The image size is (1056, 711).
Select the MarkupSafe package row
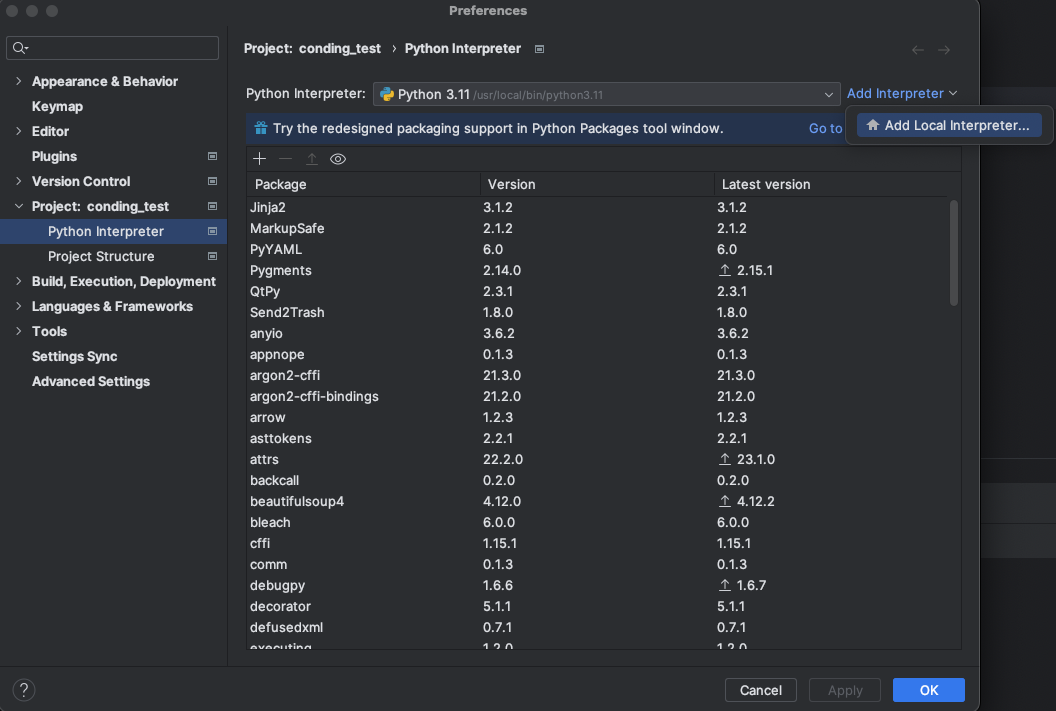point(597,228)
